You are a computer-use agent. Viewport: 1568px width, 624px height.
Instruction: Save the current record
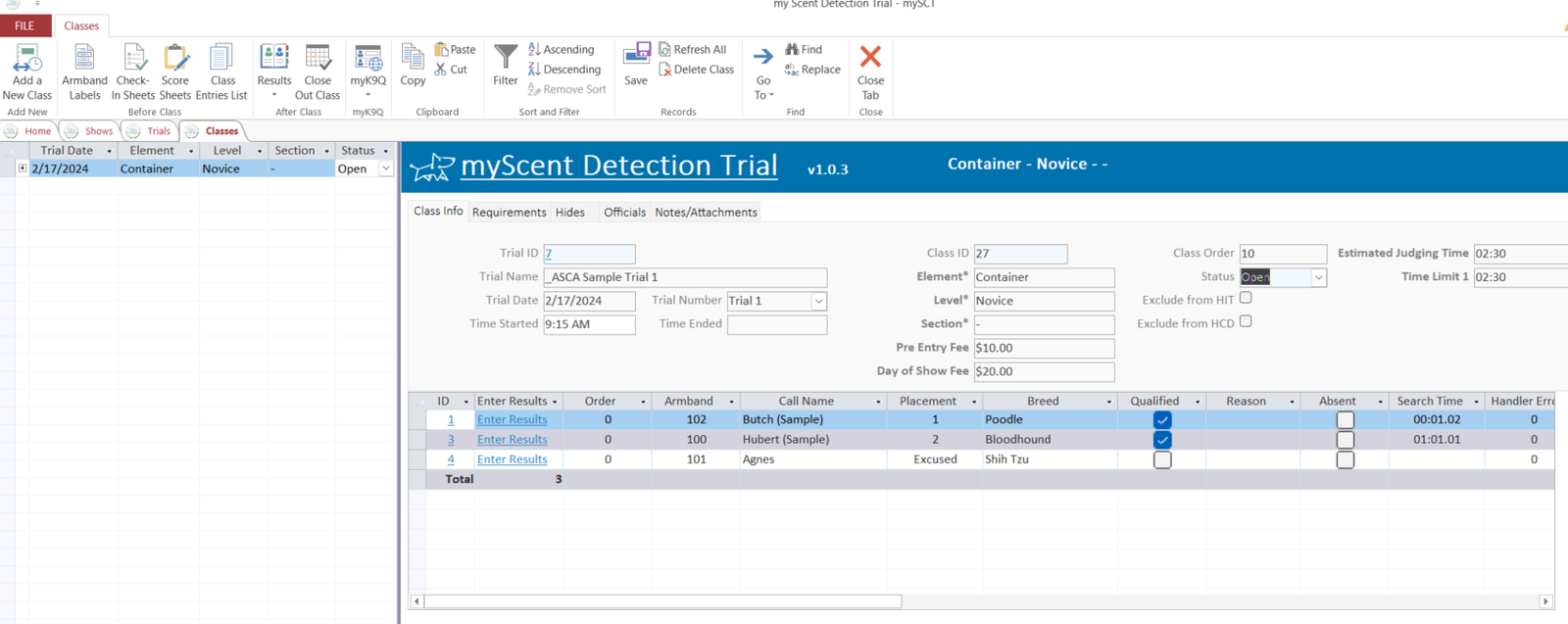coord(636,65)
